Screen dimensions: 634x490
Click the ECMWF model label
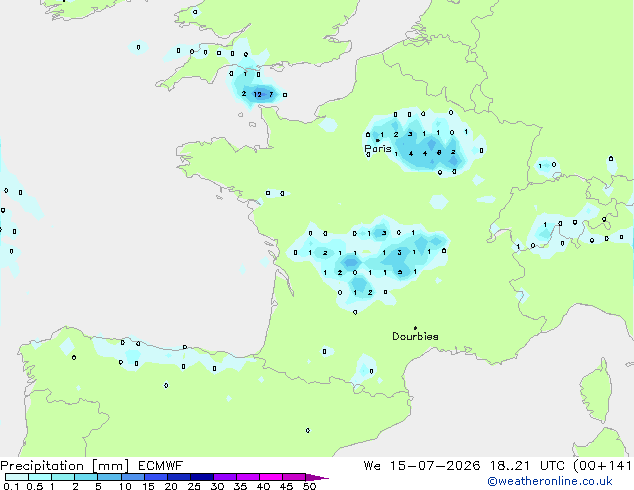tap(161, 466)
